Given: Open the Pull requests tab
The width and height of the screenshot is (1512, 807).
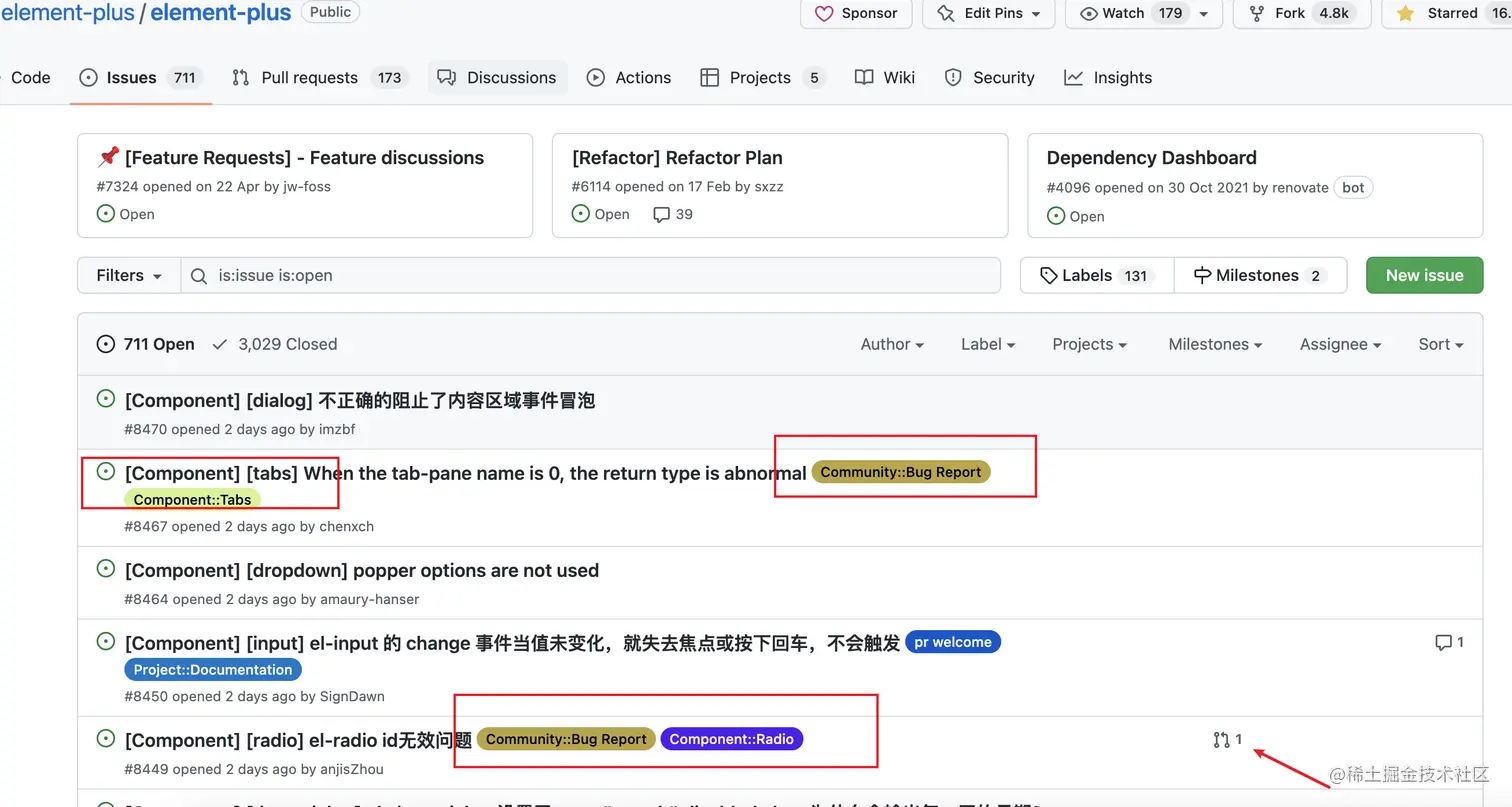Looking at the screenshot, I should tap(320, 77).
